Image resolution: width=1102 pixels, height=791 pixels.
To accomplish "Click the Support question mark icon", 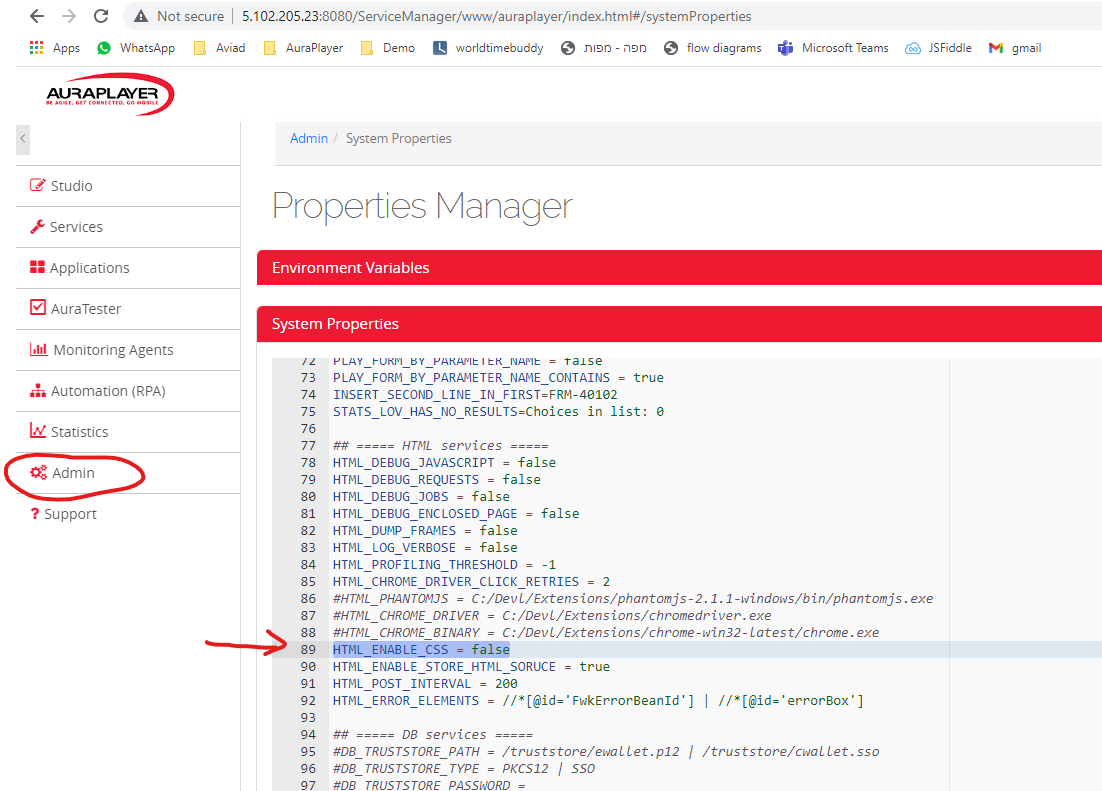I will [x=35, y=514].
